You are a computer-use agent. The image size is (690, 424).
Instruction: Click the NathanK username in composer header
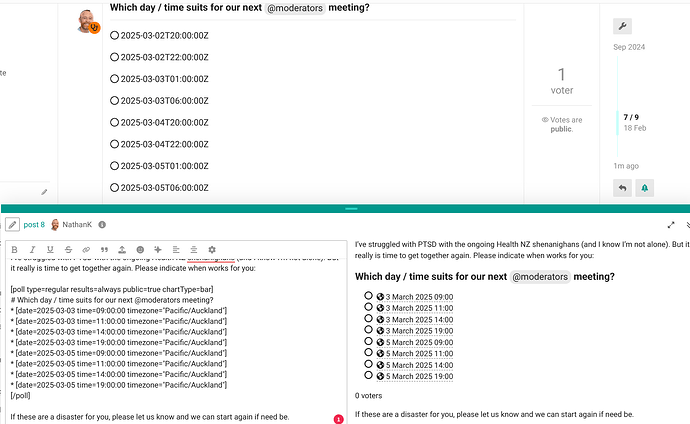click(77, 225)
